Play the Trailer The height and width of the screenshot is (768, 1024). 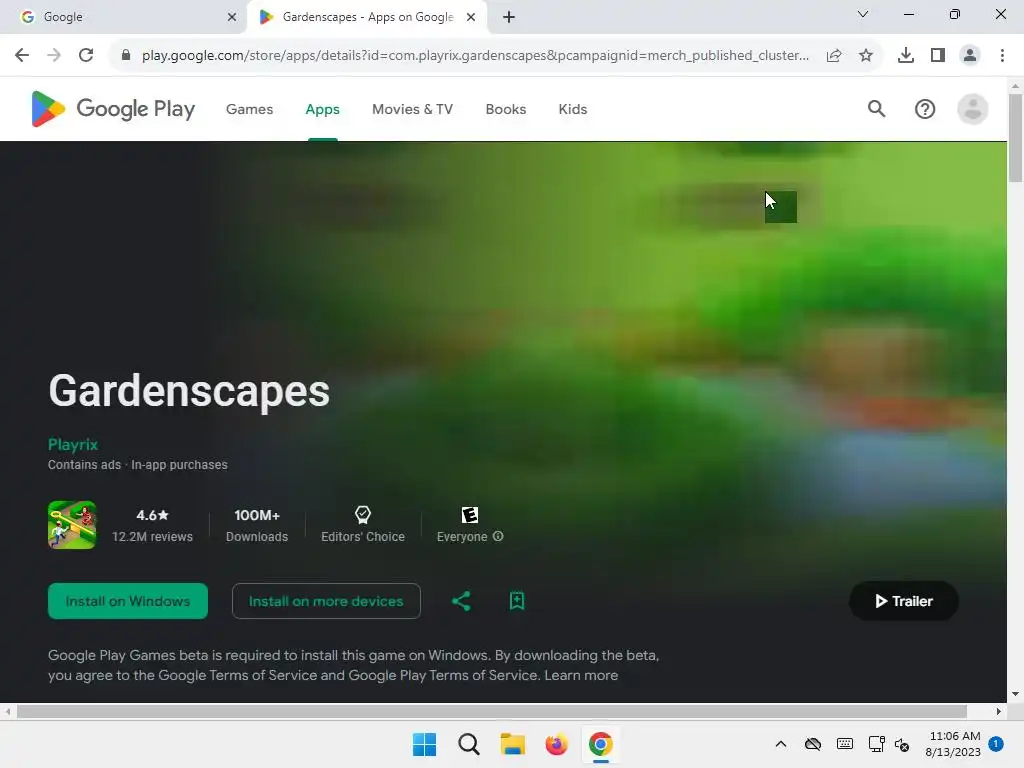(904, 601)
